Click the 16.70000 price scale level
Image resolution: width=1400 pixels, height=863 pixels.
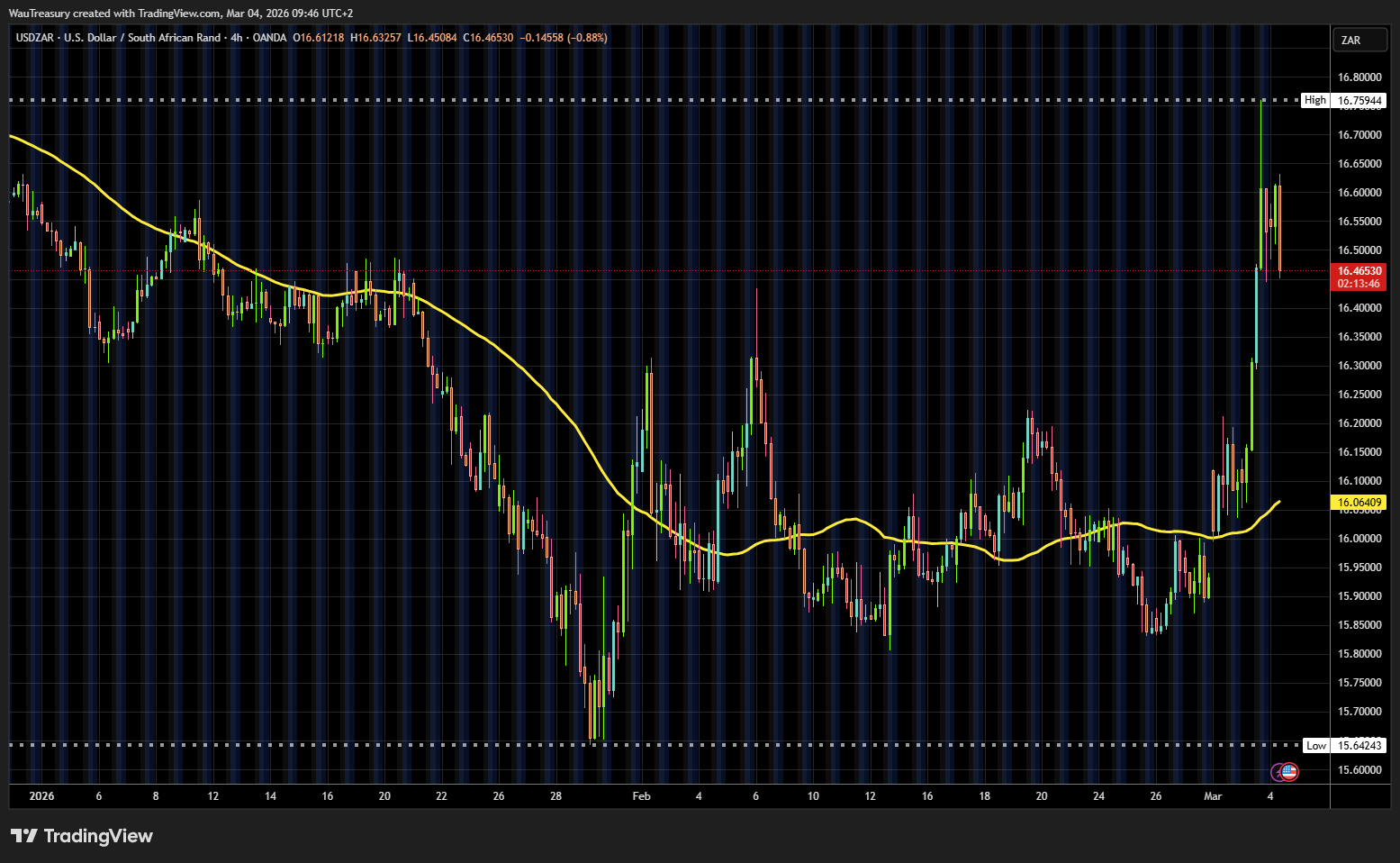(x=1359, y=135)
